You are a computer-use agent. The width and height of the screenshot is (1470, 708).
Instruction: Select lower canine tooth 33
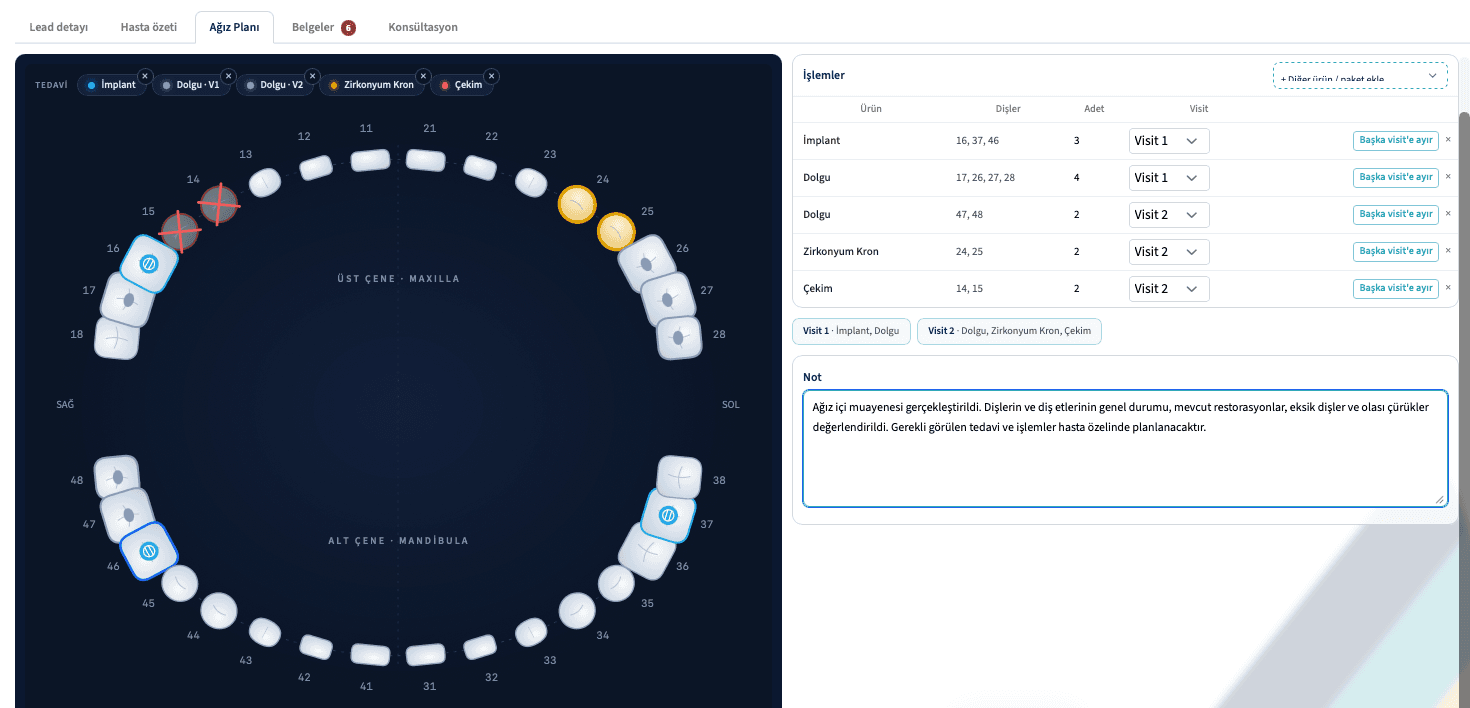coord(531,632)
